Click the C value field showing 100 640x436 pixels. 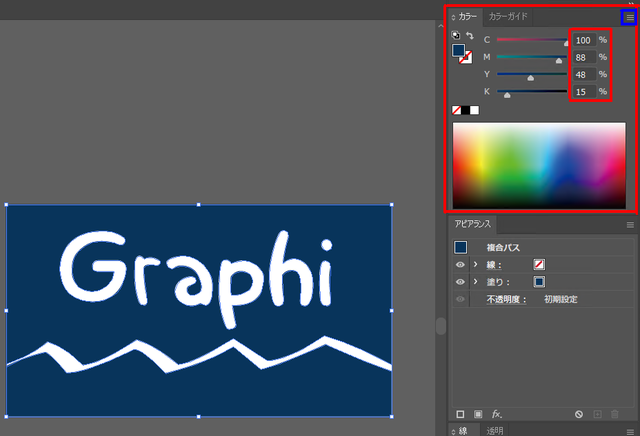tap(584, 40)
